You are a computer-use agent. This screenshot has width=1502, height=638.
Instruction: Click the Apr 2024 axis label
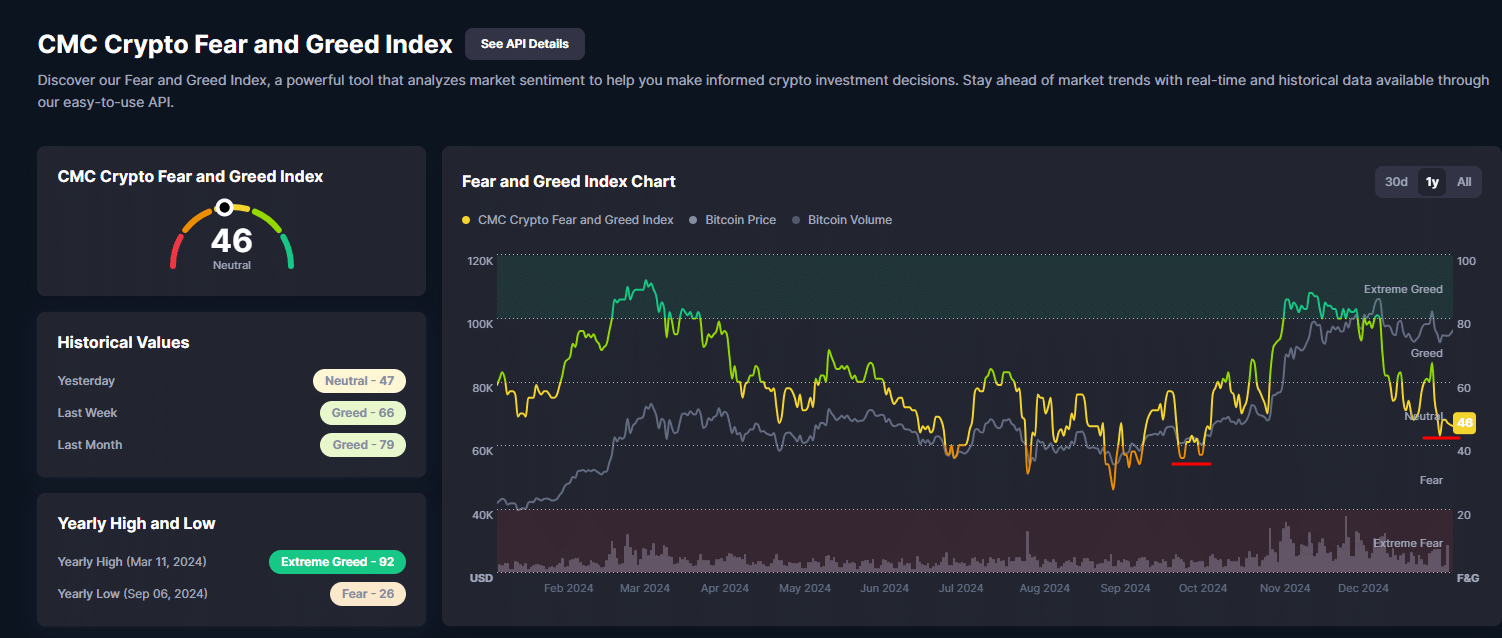[x=724, y=588]
